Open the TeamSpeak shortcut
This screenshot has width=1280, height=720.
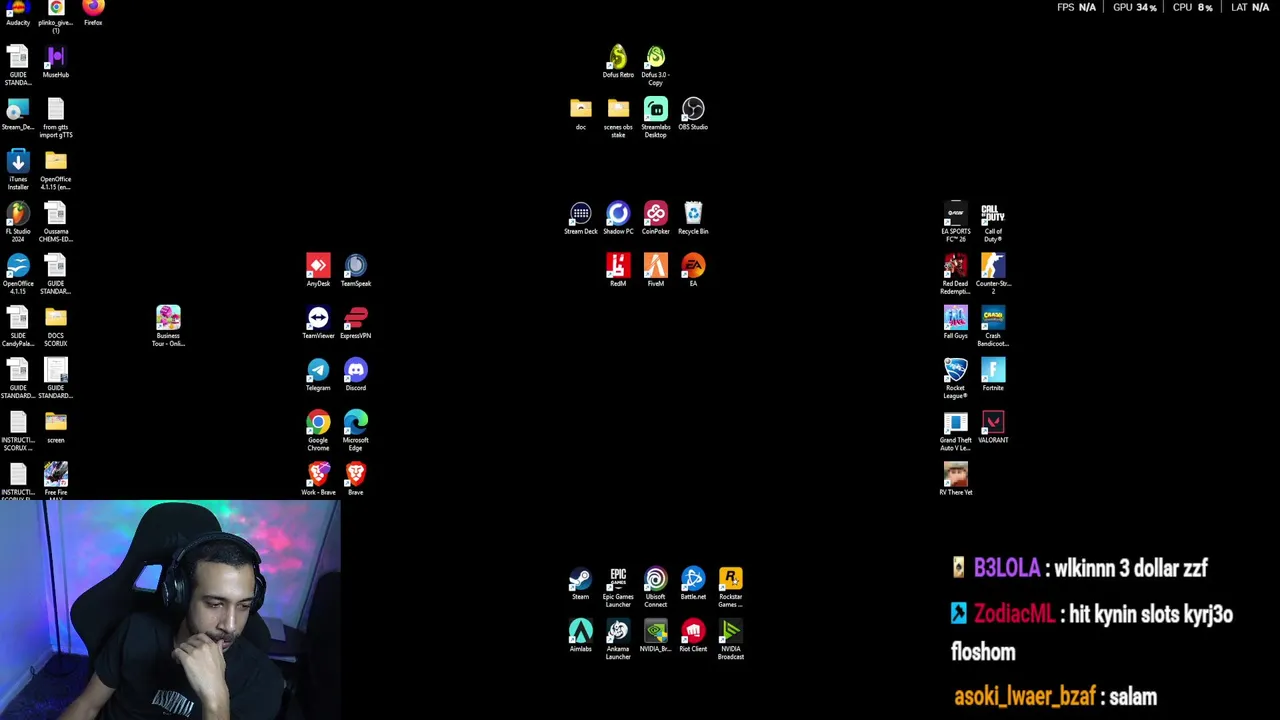point(356,270)
